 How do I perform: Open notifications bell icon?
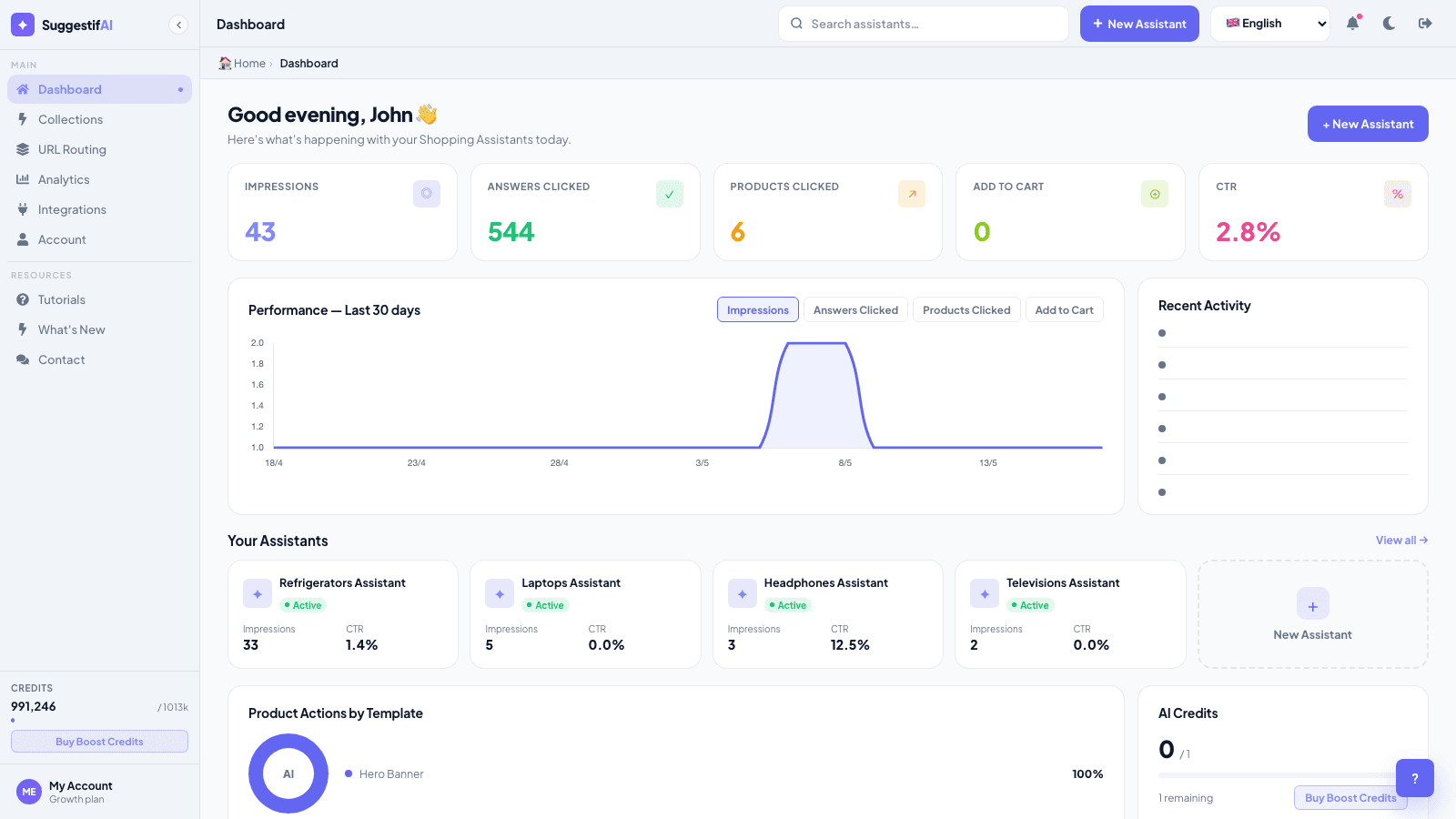[x=1353, y=24]
